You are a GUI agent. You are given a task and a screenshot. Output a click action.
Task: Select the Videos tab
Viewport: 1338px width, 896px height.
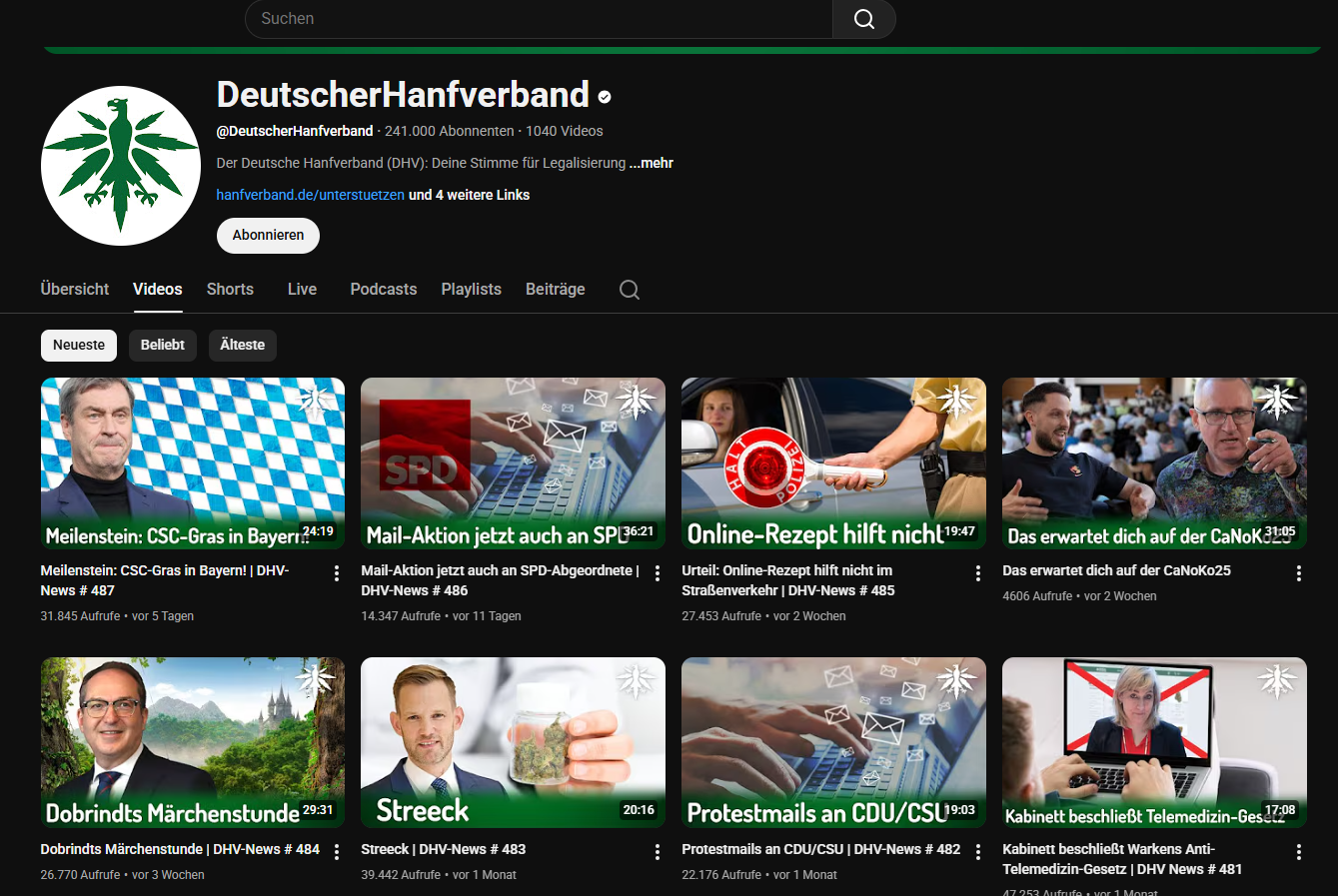[158, 290]
